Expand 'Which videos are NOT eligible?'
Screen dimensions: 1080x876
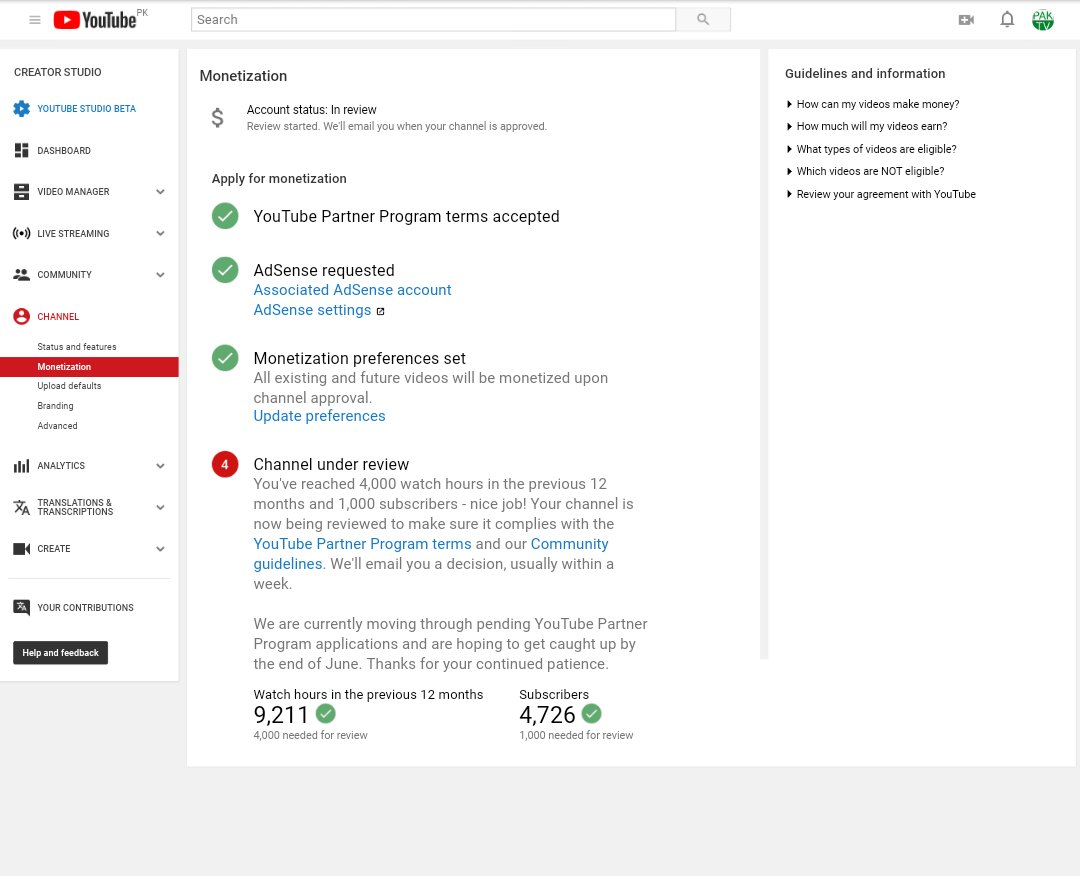(865, 171)
